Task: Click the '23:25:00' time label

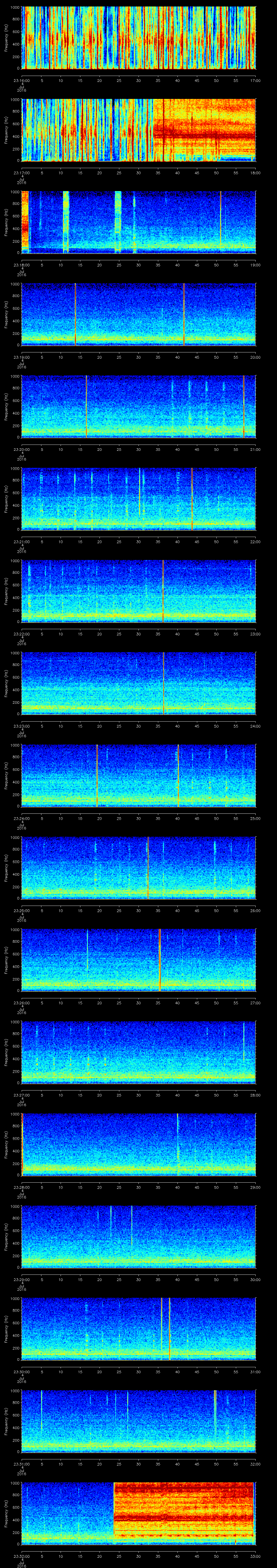Action: 21,910
